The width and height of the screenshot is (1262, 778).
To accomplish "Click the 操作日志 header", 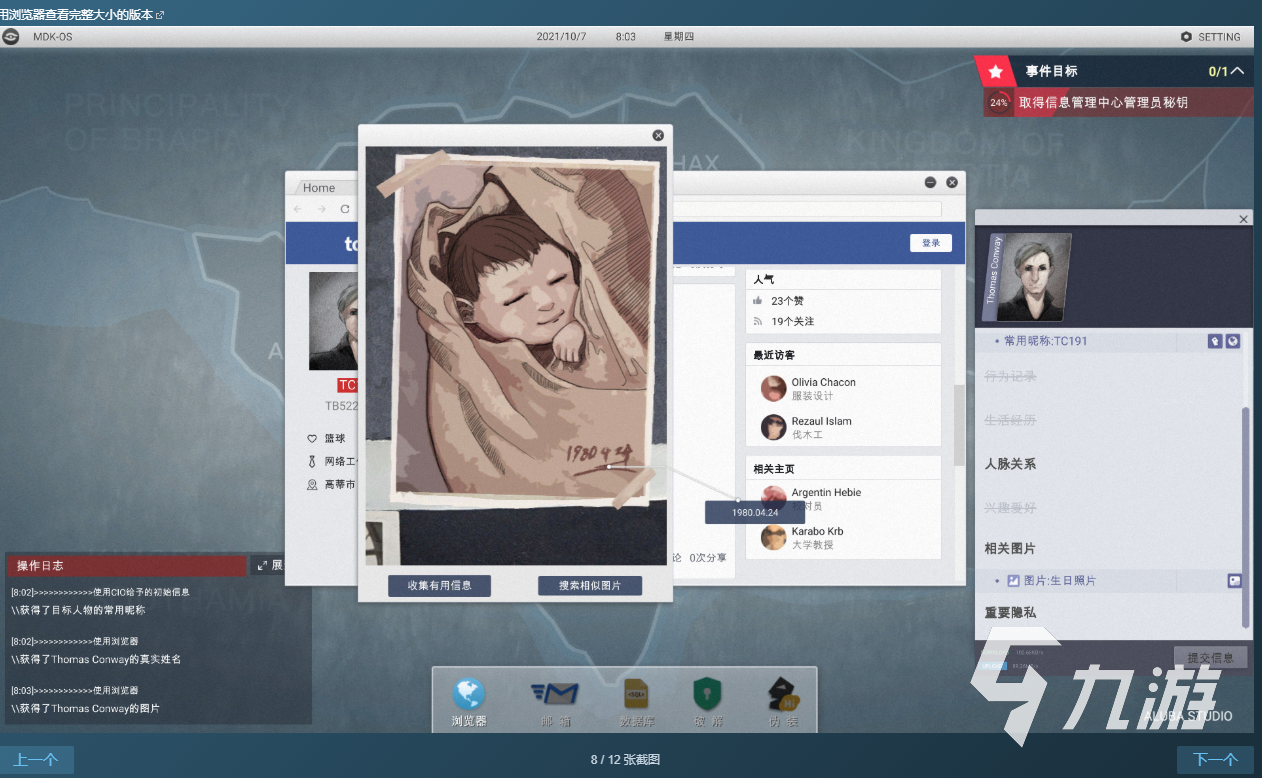I will (x=126, y=565).
